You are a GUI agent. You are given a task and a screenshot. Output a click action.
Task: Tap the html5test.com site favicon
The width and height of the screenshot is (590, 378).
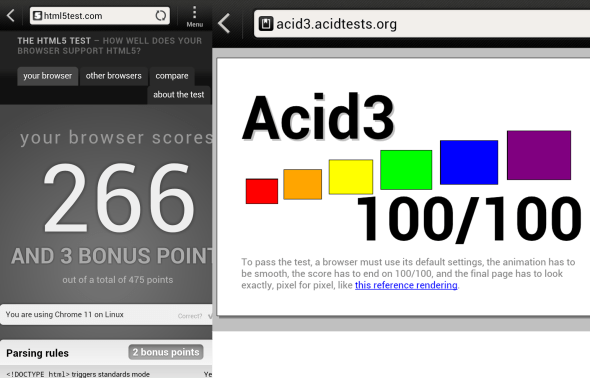pyautogui.click(x=37, y=16)
